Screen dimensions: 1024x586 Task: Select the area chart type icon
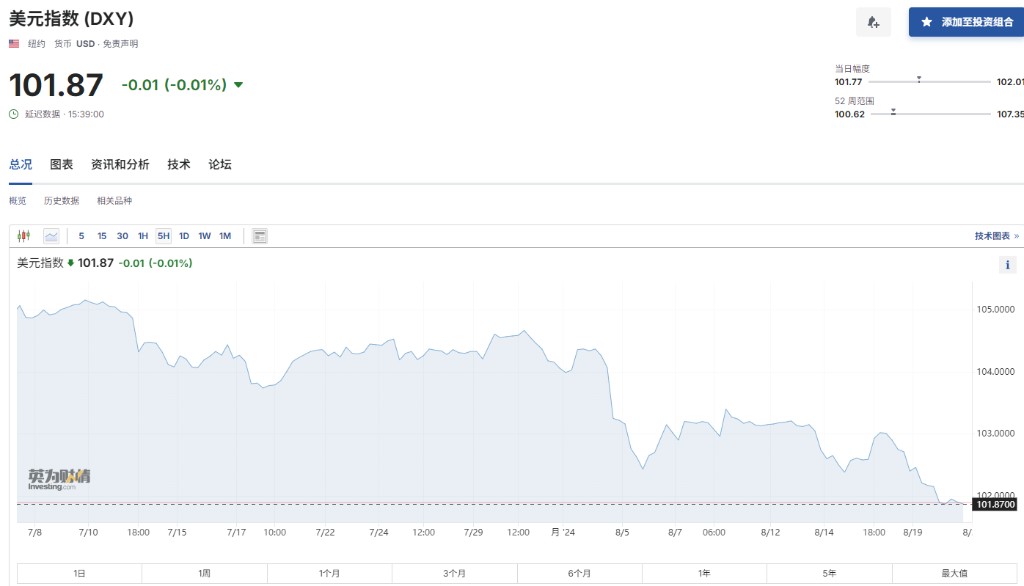click(x=51, y=236)
